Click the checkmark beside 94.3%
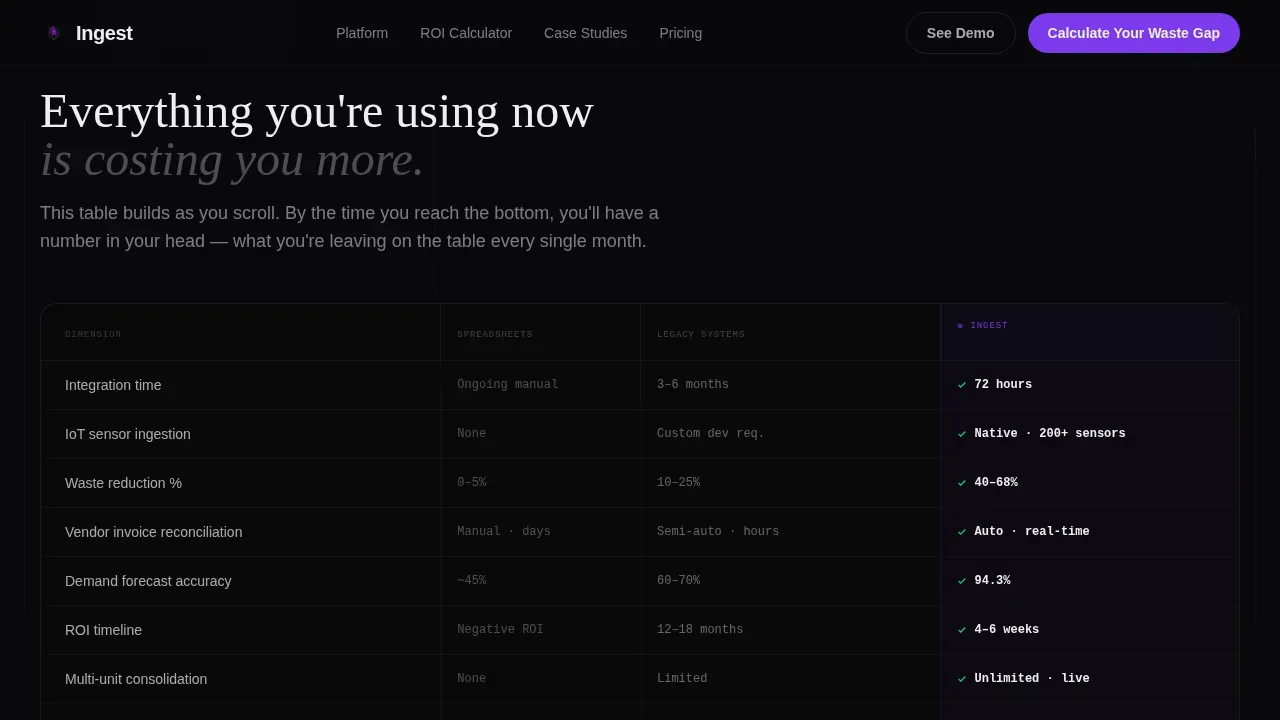Image resolution: width=1280 pixels, height=720 pixels. 962,581
